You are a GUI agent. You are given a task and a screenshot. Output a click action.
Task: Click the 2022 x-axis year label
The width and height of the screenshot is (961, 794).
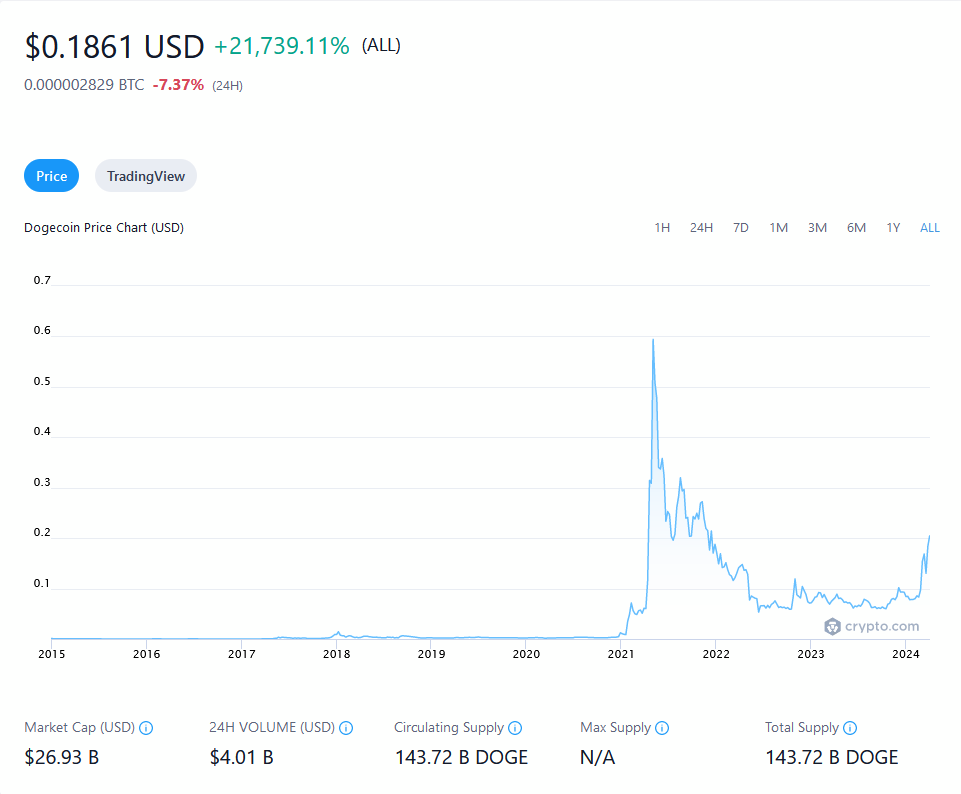[x=716, y=654]
